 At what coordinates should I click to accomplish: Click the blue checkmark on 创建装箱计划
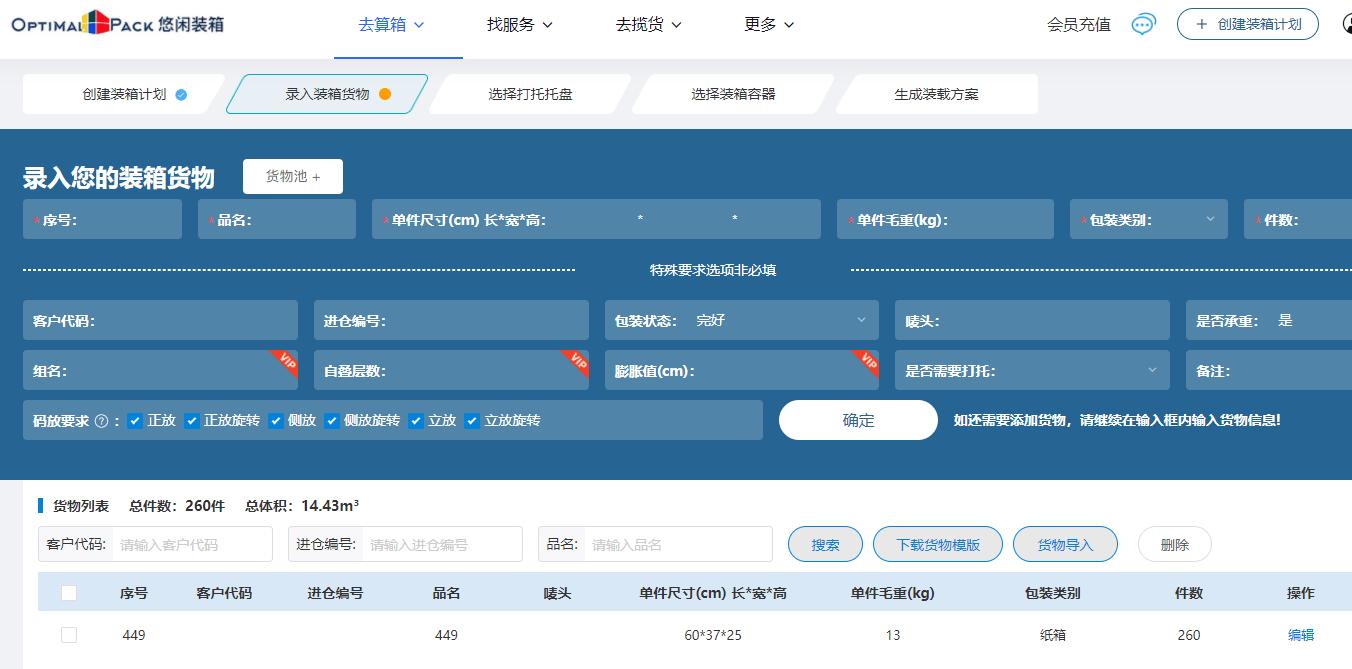coord(181,95)
